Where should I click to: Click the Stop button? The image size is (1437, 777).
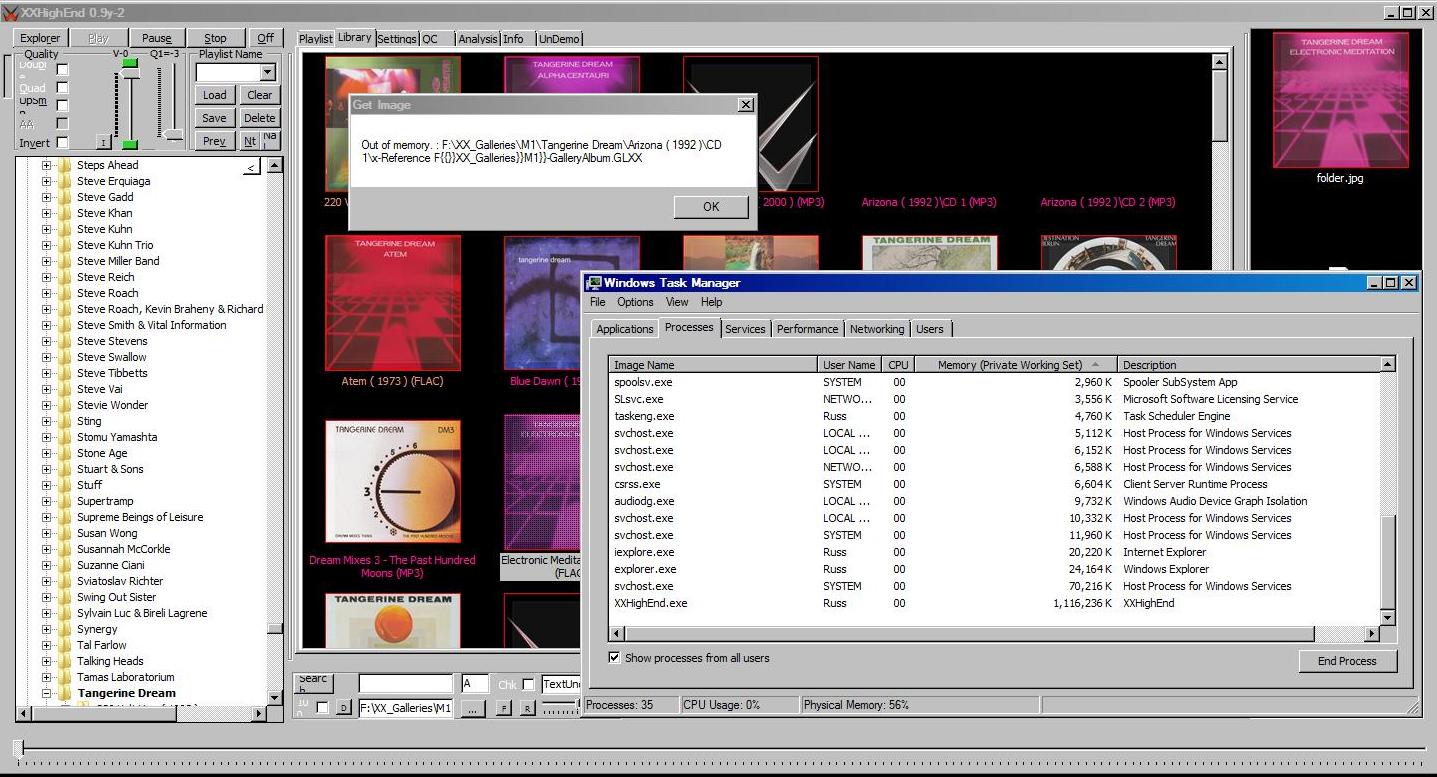click(x=215, y=38)
